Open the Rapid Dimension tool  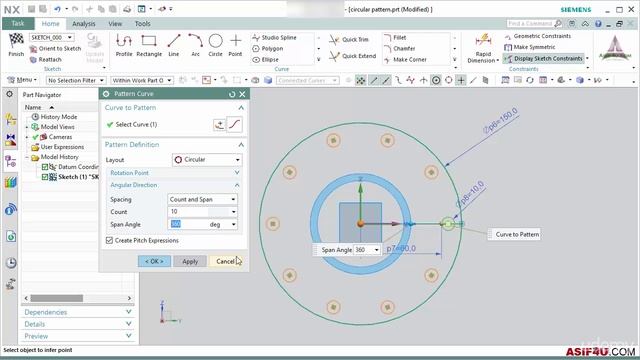pyautogui.click(x=483, y=49)
